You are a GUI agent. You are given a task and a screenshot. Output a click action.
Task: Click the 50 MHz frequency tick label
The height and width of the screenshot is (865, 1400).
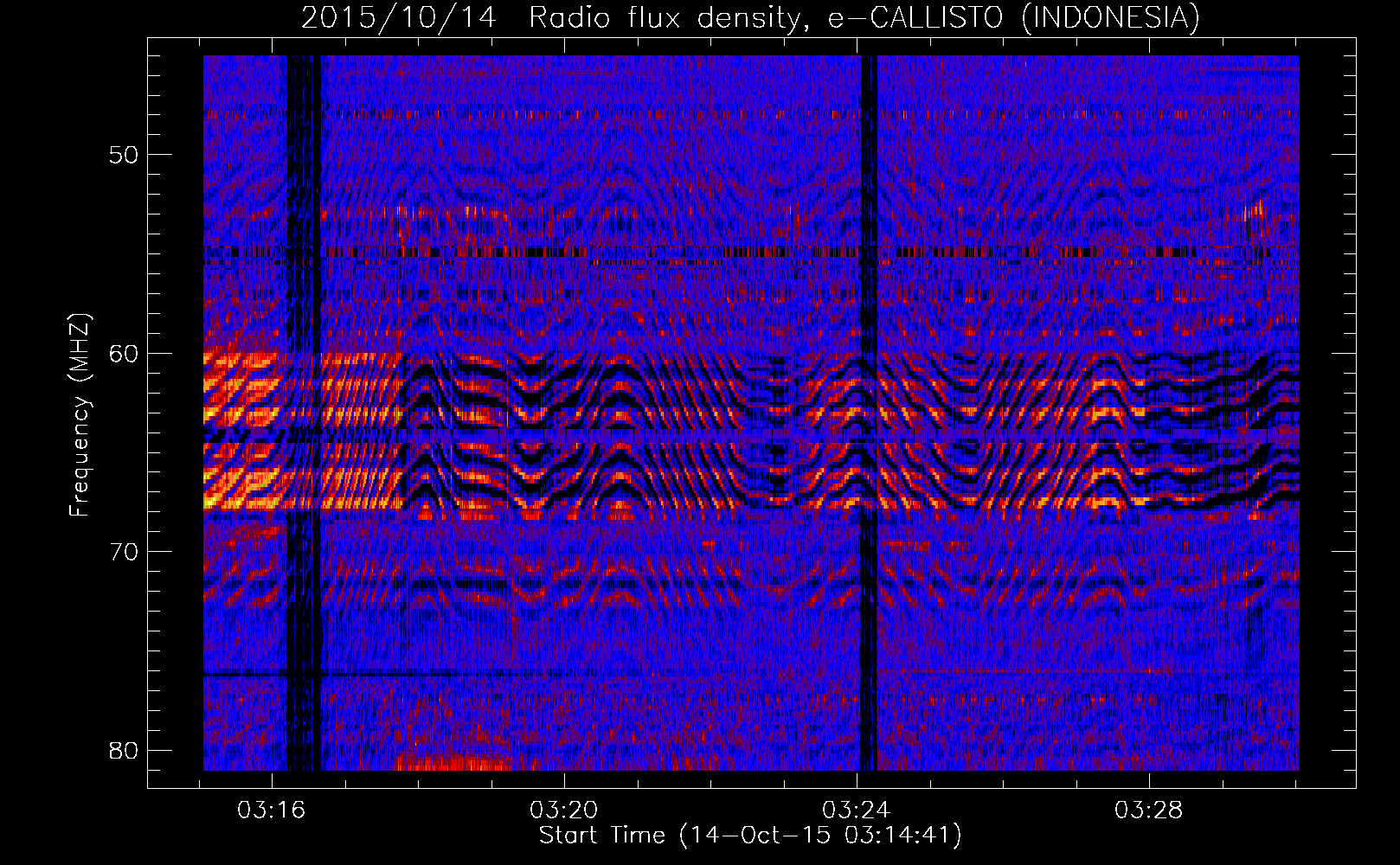coord(125,155)
